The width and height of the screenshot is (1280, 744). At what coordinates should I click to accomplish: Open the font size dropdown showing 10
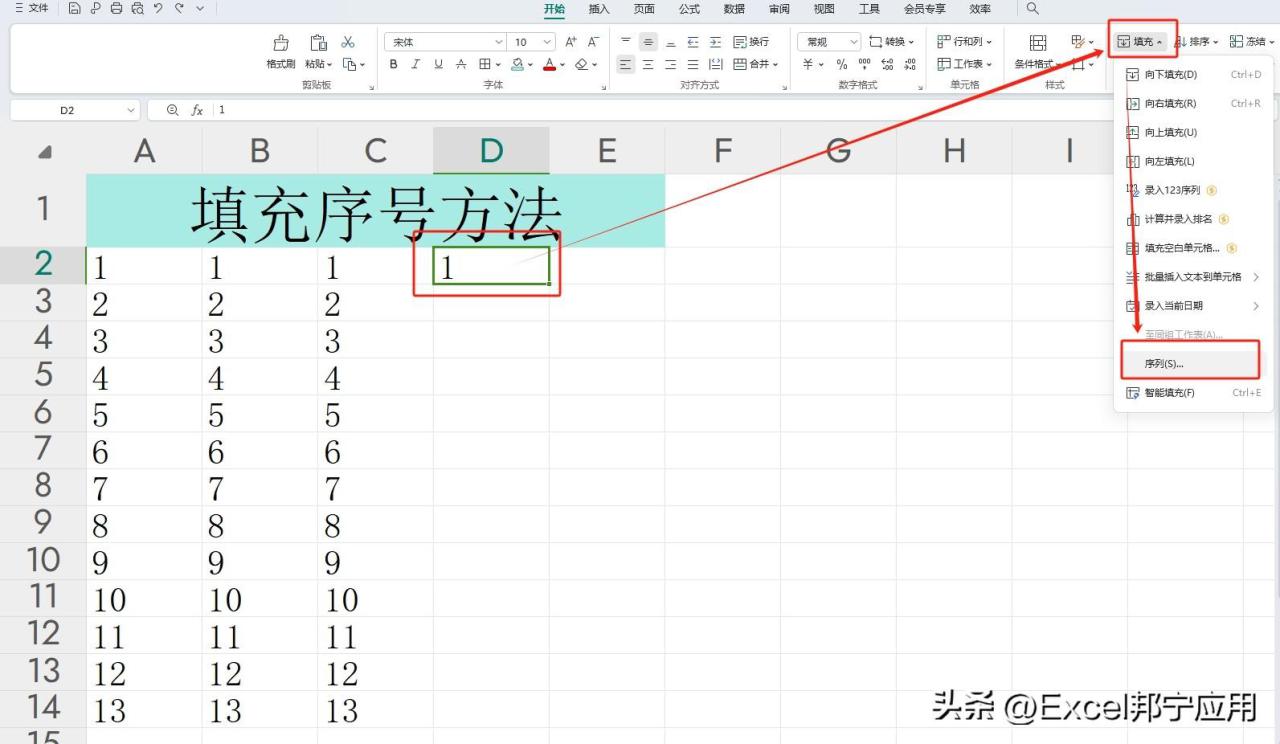click(547, 42)
